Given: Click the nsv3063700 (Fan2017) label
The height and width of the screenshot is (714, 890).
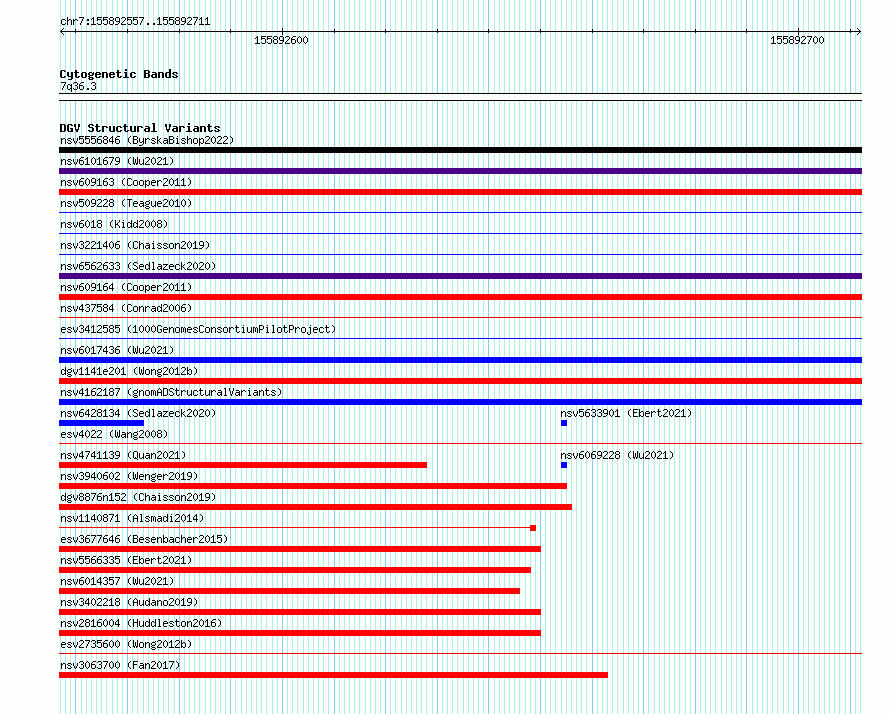Looking at the screenshot, I should click(x=120, y=665).
